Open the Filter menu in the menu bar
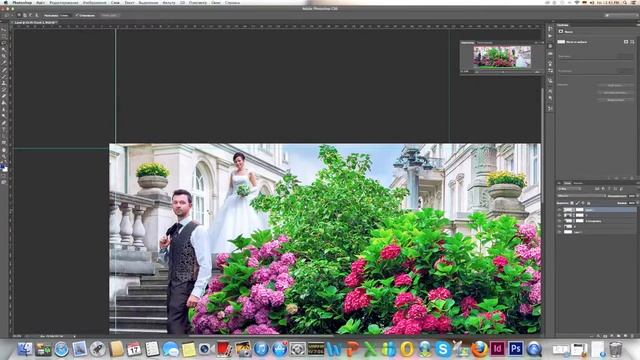 click(169, 2)
